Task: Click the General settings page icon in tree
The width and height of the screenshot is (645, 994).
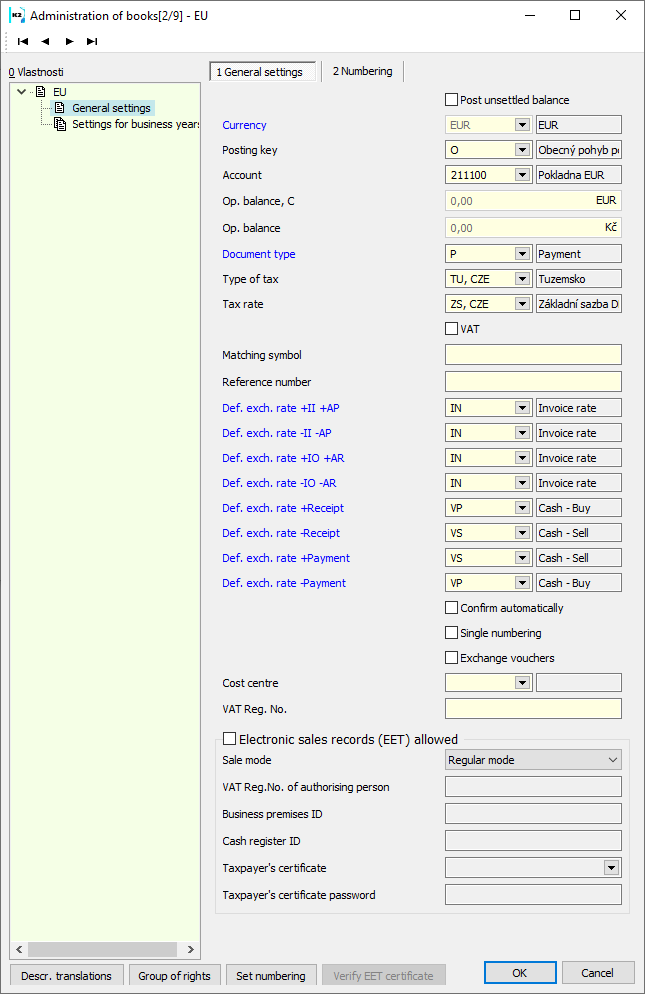Action: click(60, 108)
